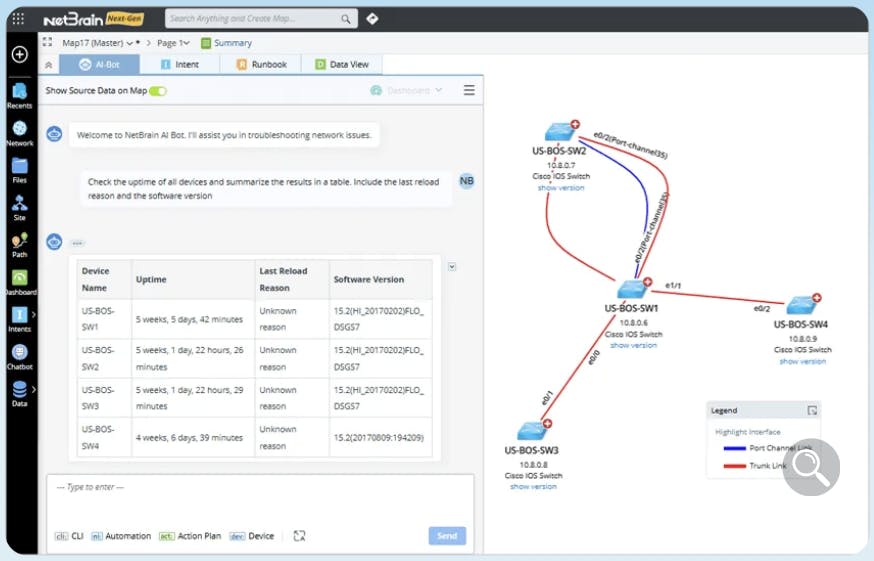Click the US-BOS-SW3 switch icon on map
This screenshot has height=561, width=874.
pos(532,431)
